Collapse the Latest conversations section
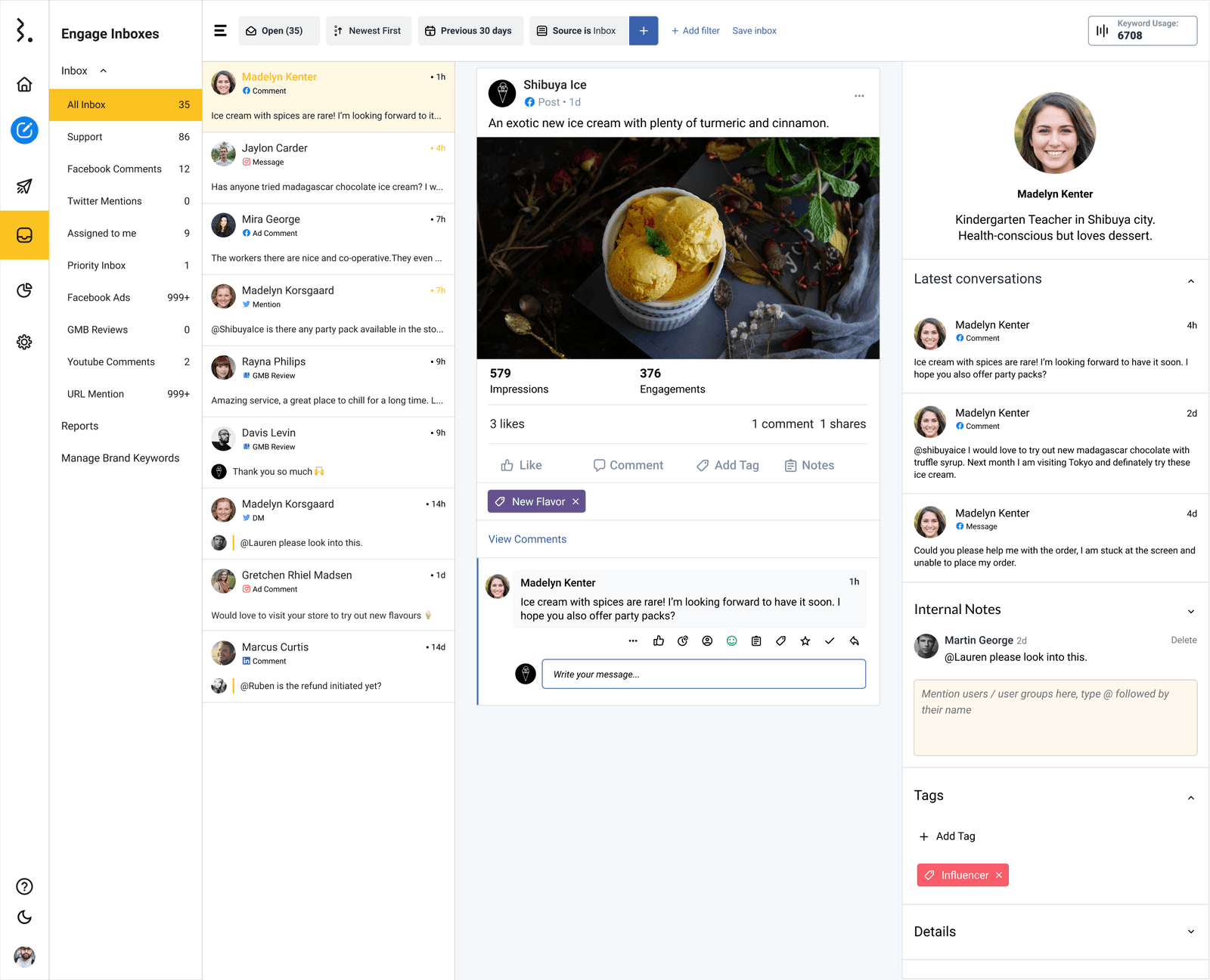 (x=1190, y=281)
